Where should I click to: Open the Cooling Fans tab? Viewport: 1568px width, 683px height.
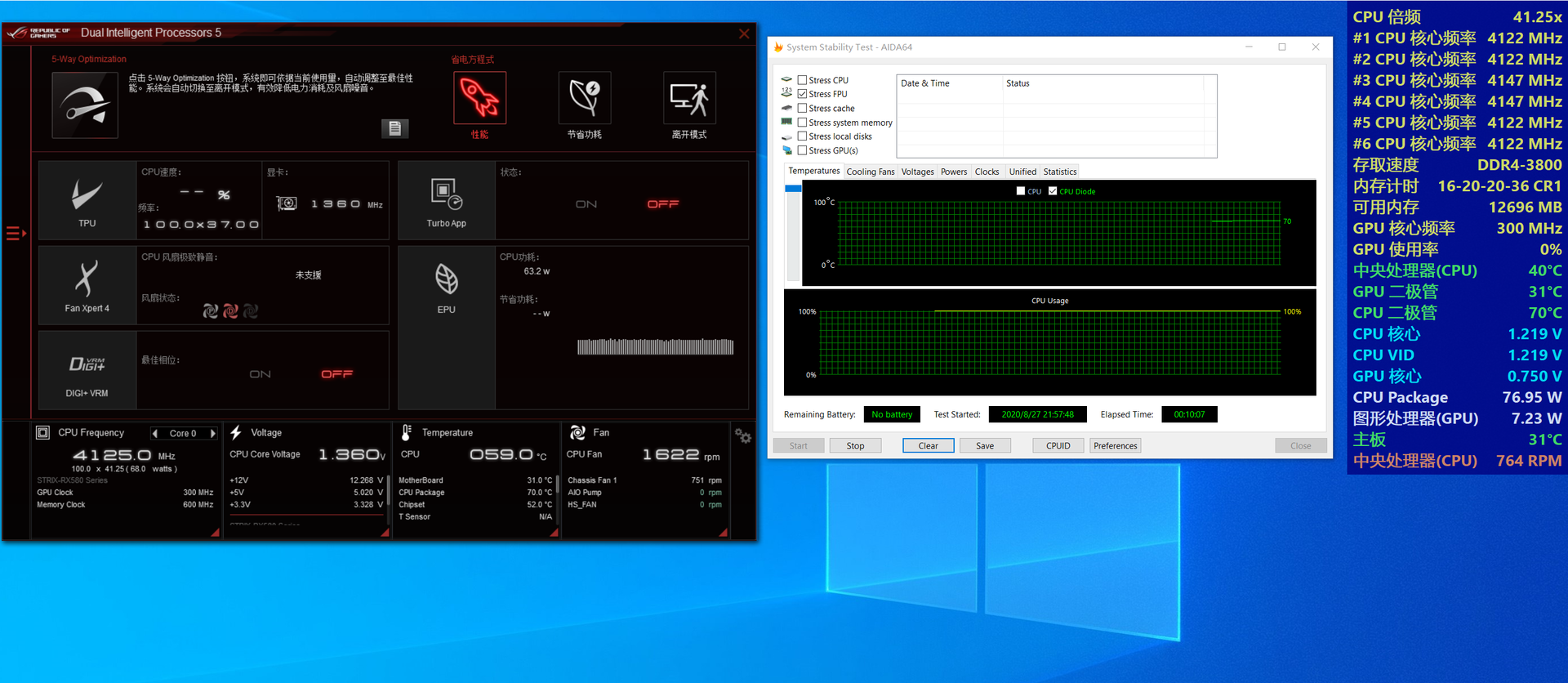point(871,172)
